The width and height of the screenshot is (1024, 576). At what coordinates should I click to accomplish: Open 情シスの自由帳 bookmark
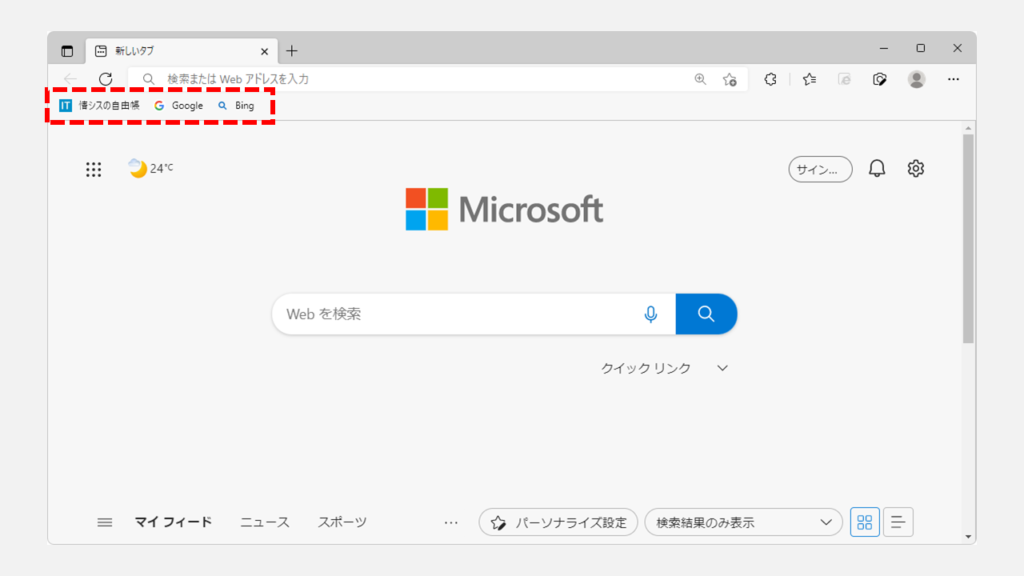(99, 105)
